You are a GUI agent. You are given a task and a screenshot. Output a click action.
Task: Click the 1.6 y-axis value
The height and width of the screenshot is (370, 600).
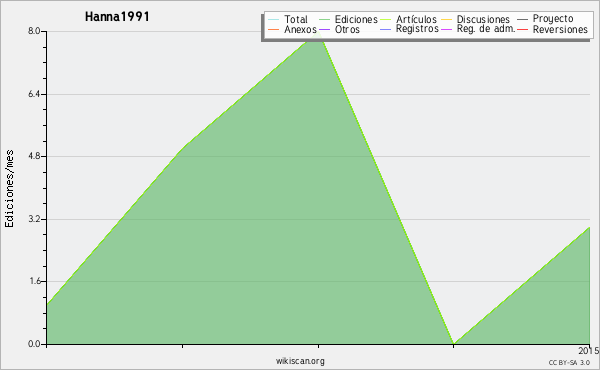tap(35, 281)
